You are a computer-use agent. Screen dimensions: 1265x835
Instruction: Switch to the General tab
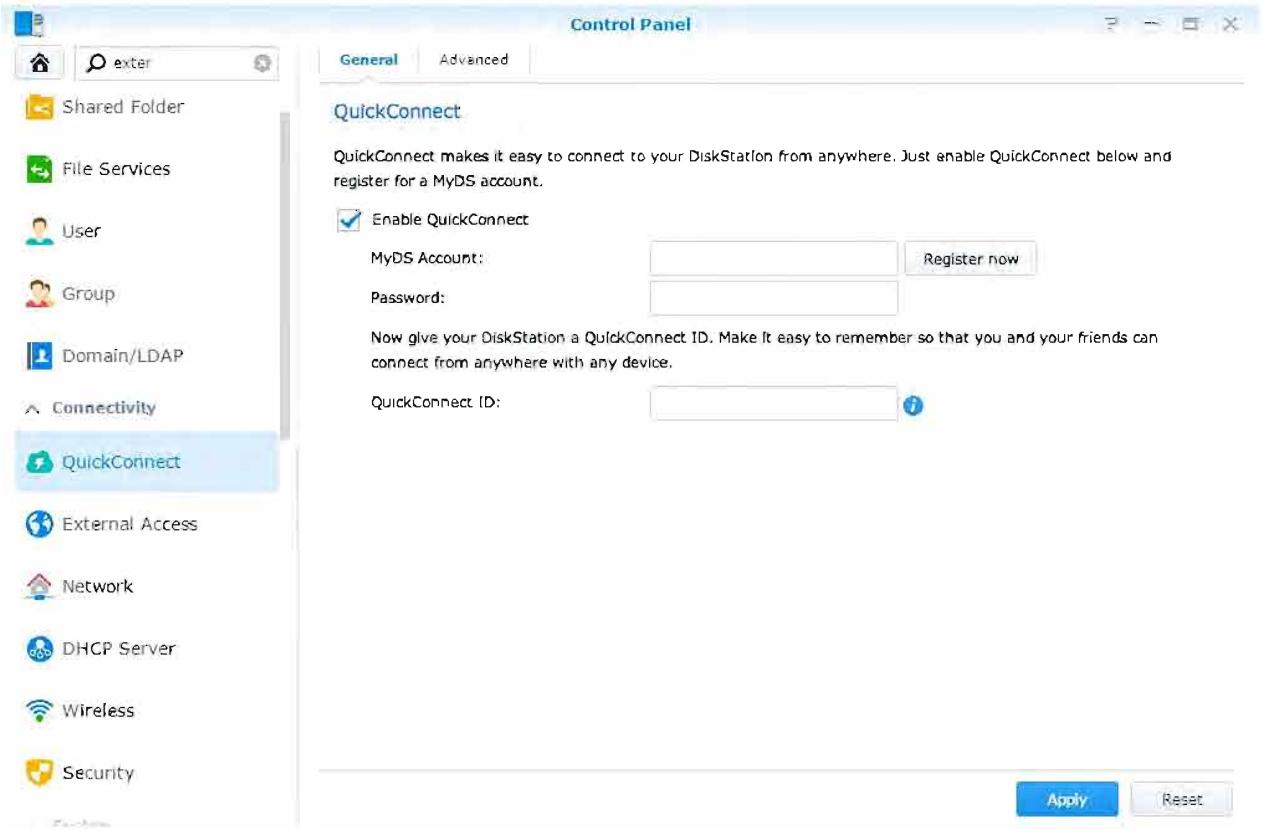(368, 60)
